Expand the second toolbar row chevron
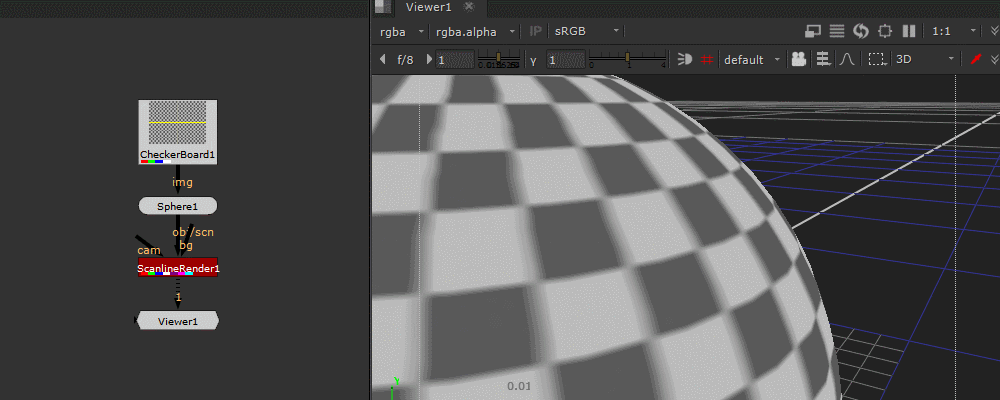 click(x=994, y=59)
